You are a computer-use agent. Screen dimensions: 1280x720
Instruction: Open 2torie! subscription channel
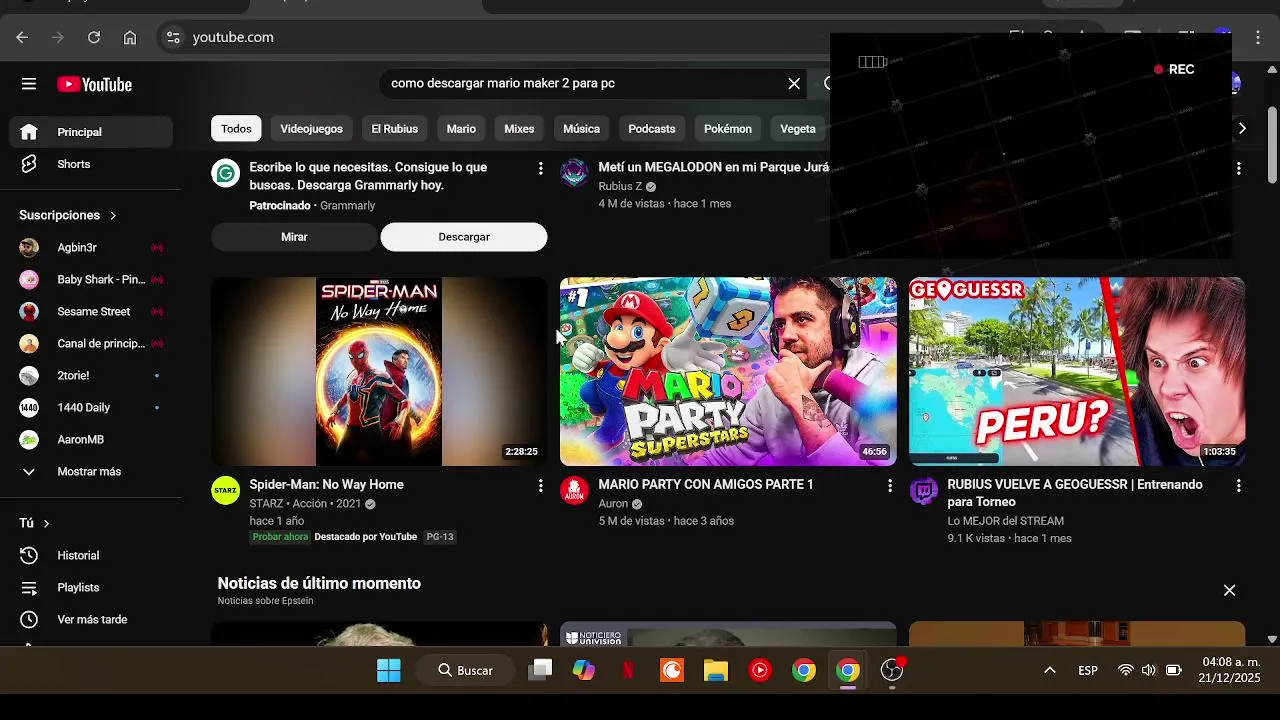tap(91, 375)
